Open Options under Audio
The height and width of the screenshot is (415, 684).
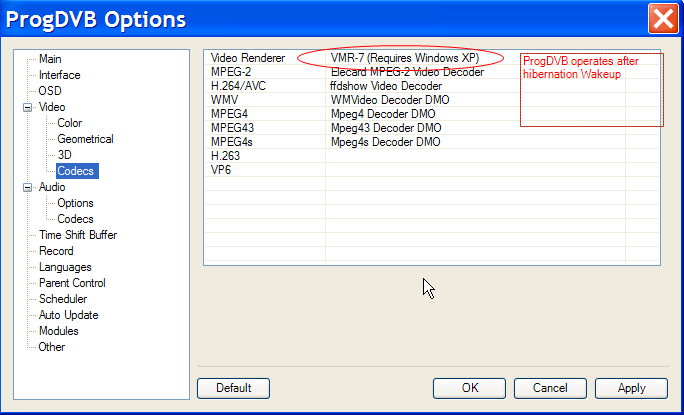tap(75, 203)
